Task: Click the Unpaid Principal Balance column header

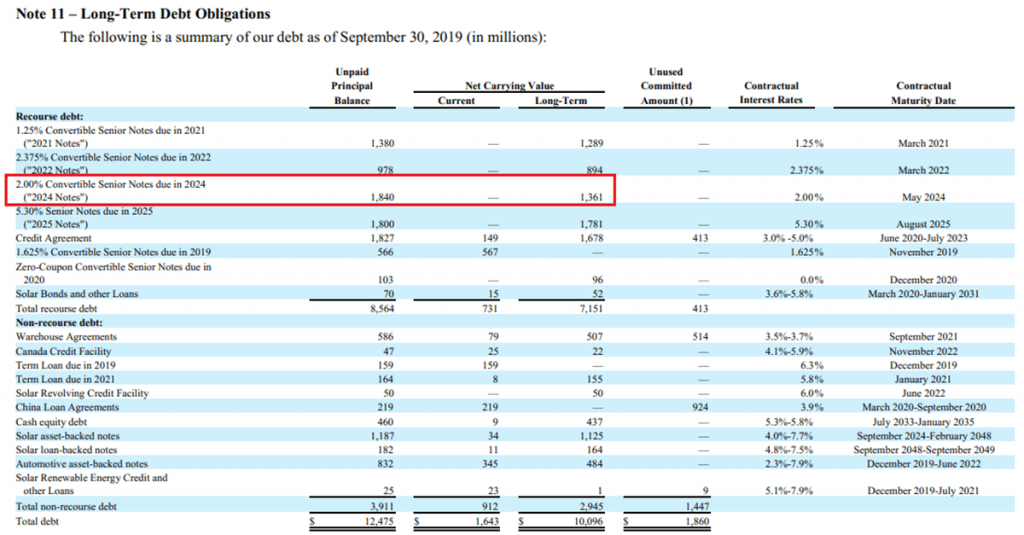Action: pos(351,86)
